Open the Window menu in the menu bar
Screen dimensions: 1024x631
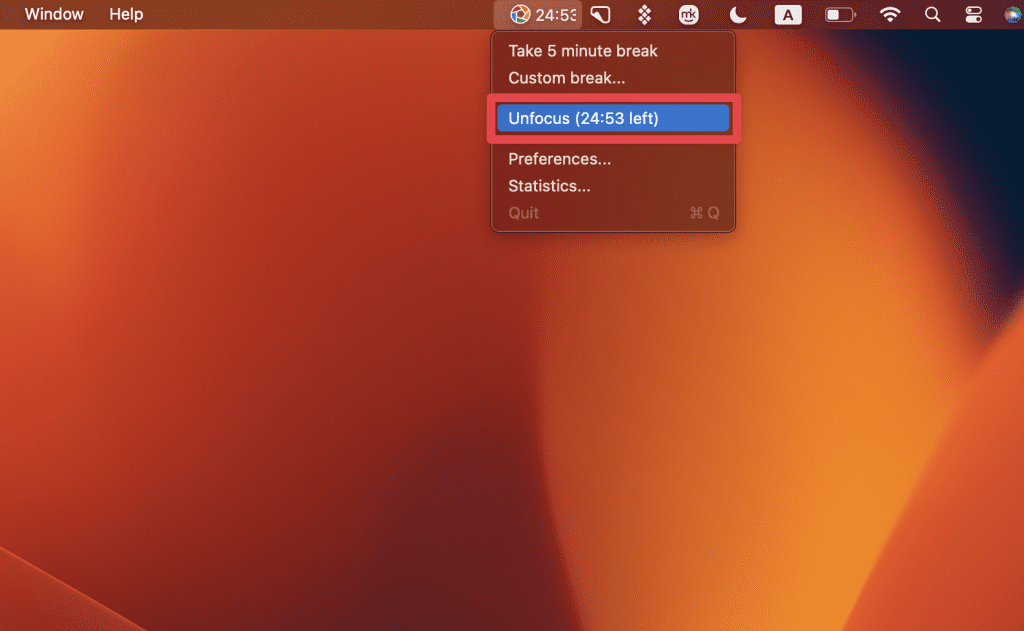pos(54,14)
